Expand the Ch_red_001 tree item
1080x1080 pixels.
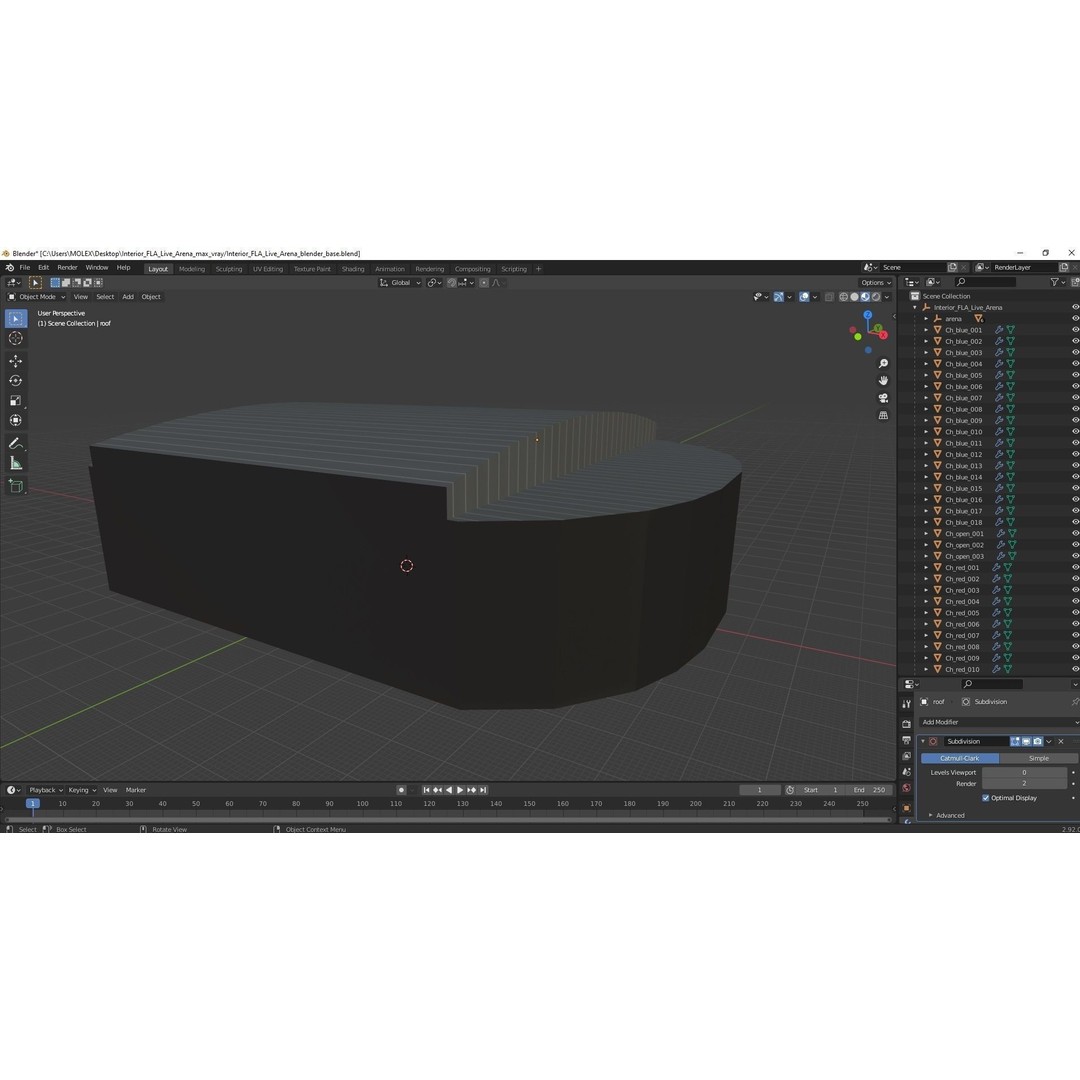[926, 567]
